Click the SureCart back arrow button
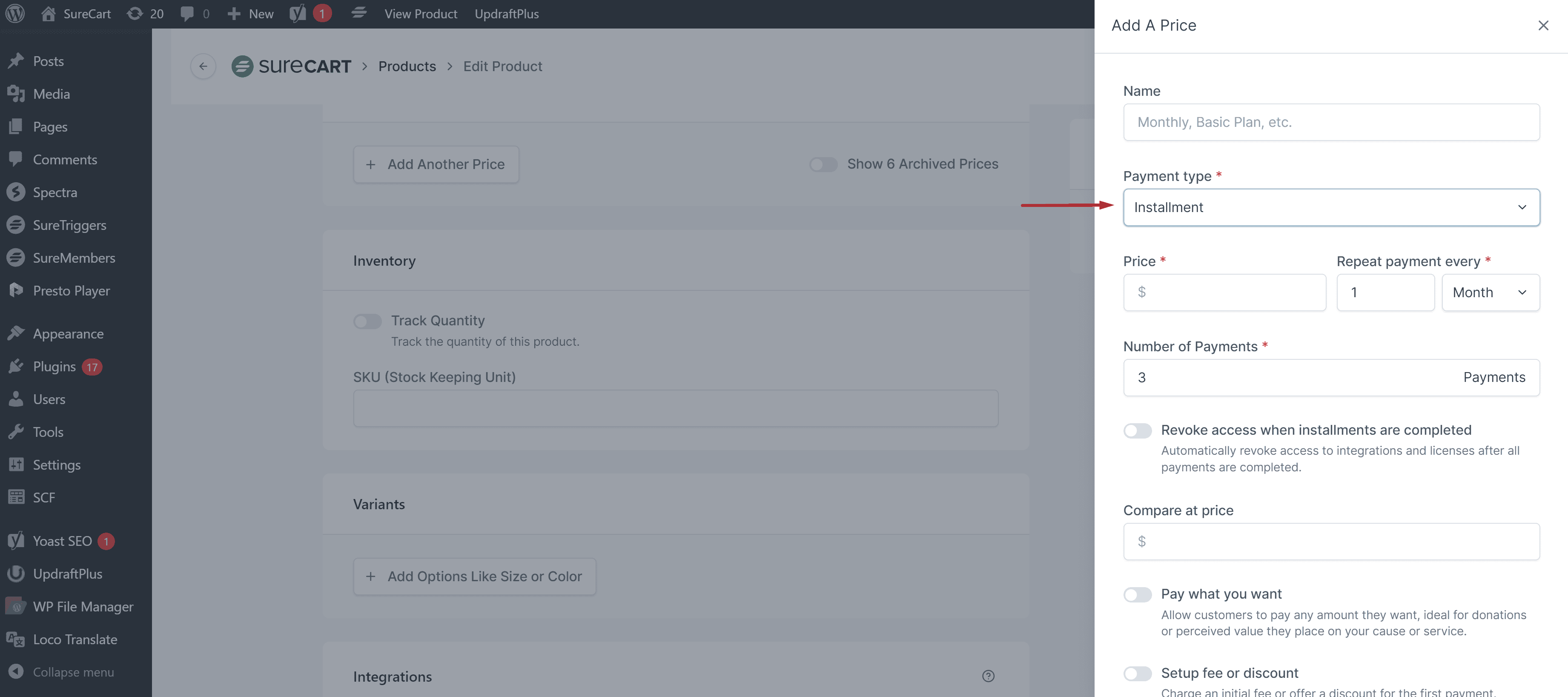Image resolution: width=1568 pixels, height=697 pixels. pyautogui.click(x=203, y=66)
